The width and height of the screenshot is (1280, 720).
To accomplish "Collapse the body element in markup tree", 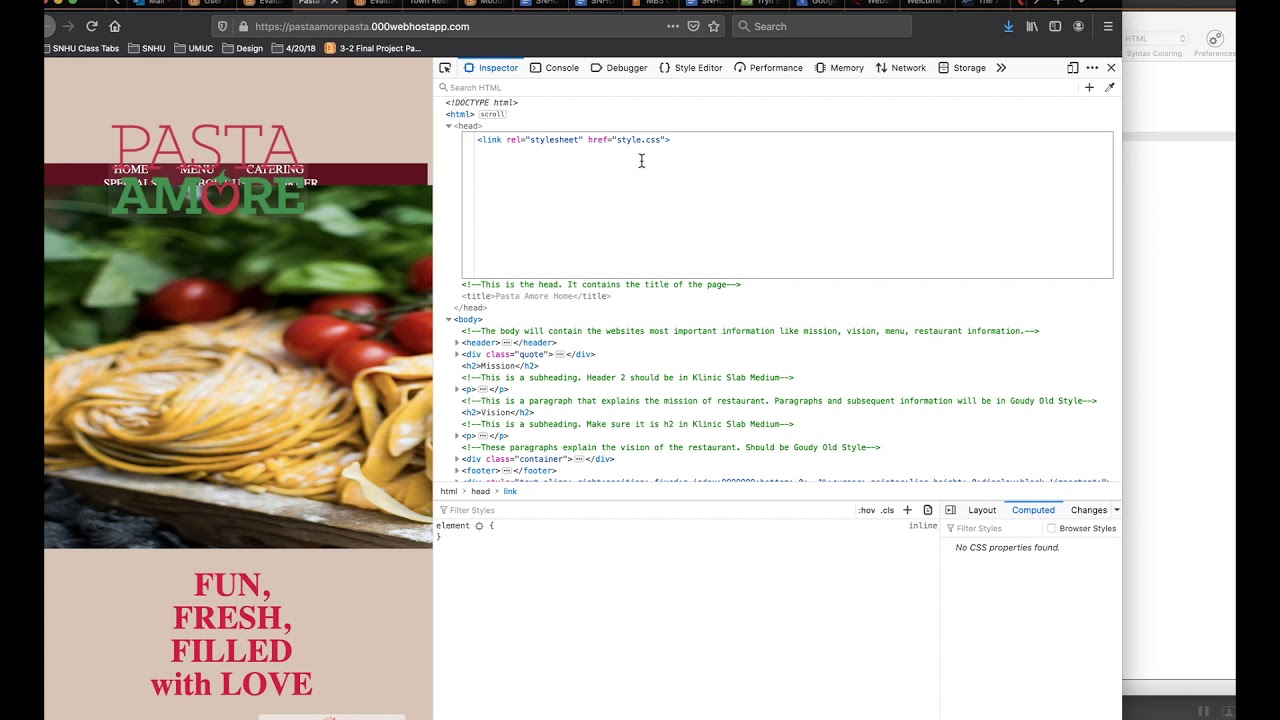I will pos(448,320).
